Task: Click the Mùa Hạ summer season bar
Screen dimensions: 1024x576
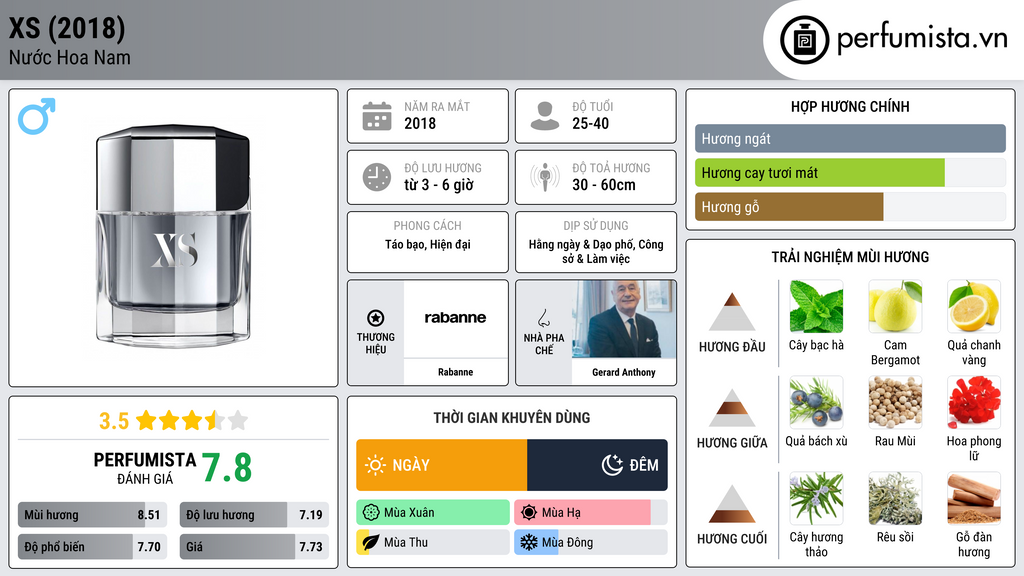Action: pyautogui.click(x=590, y=513)
